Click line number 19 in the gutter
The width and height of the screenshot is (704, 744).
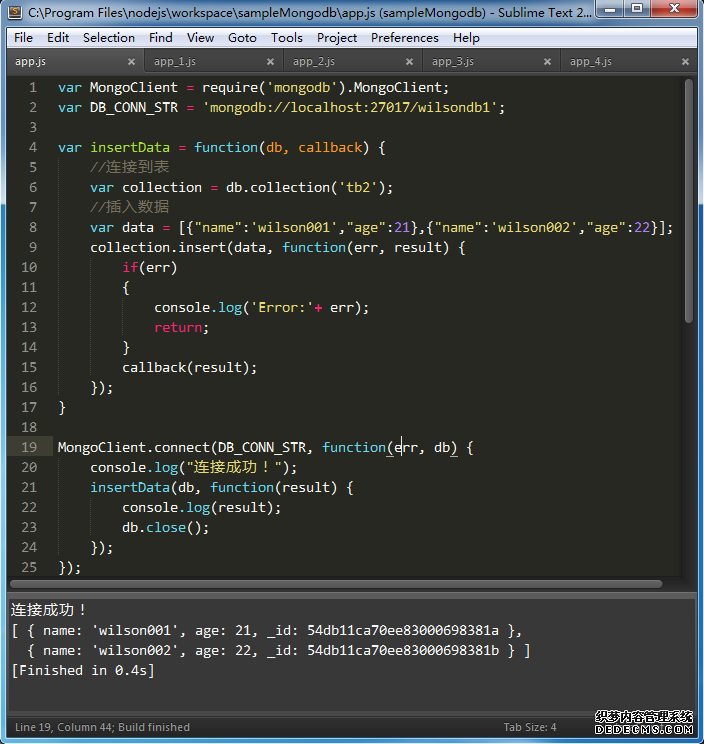(27, 447)
